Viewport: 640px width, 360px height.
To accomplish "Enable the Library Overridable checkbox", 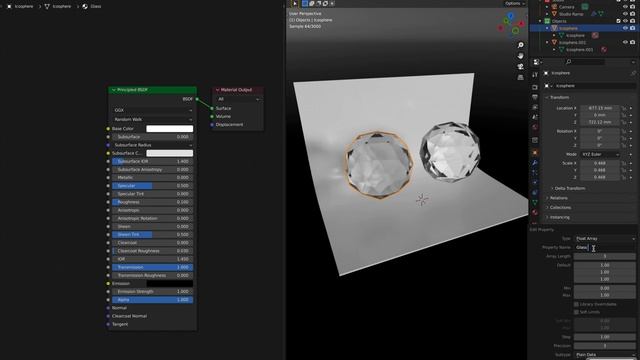I will click(576, 304).
